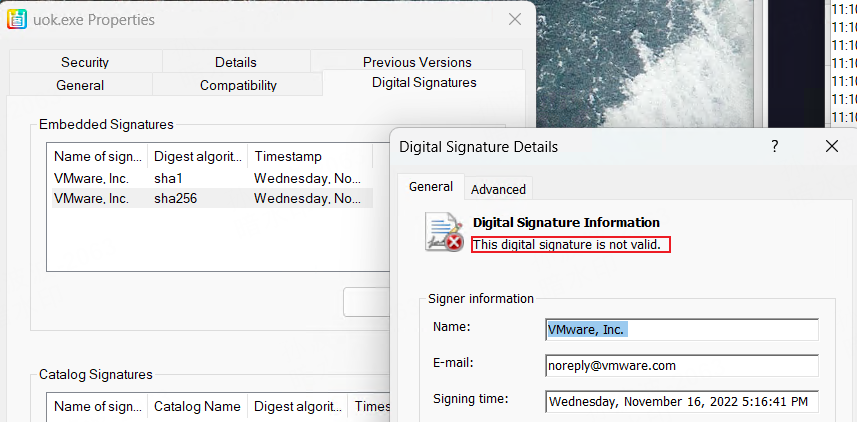Click the E-mail field with noreply@vmware.com
This screenshot has width=857, height=422.
(x=681, y=365)
